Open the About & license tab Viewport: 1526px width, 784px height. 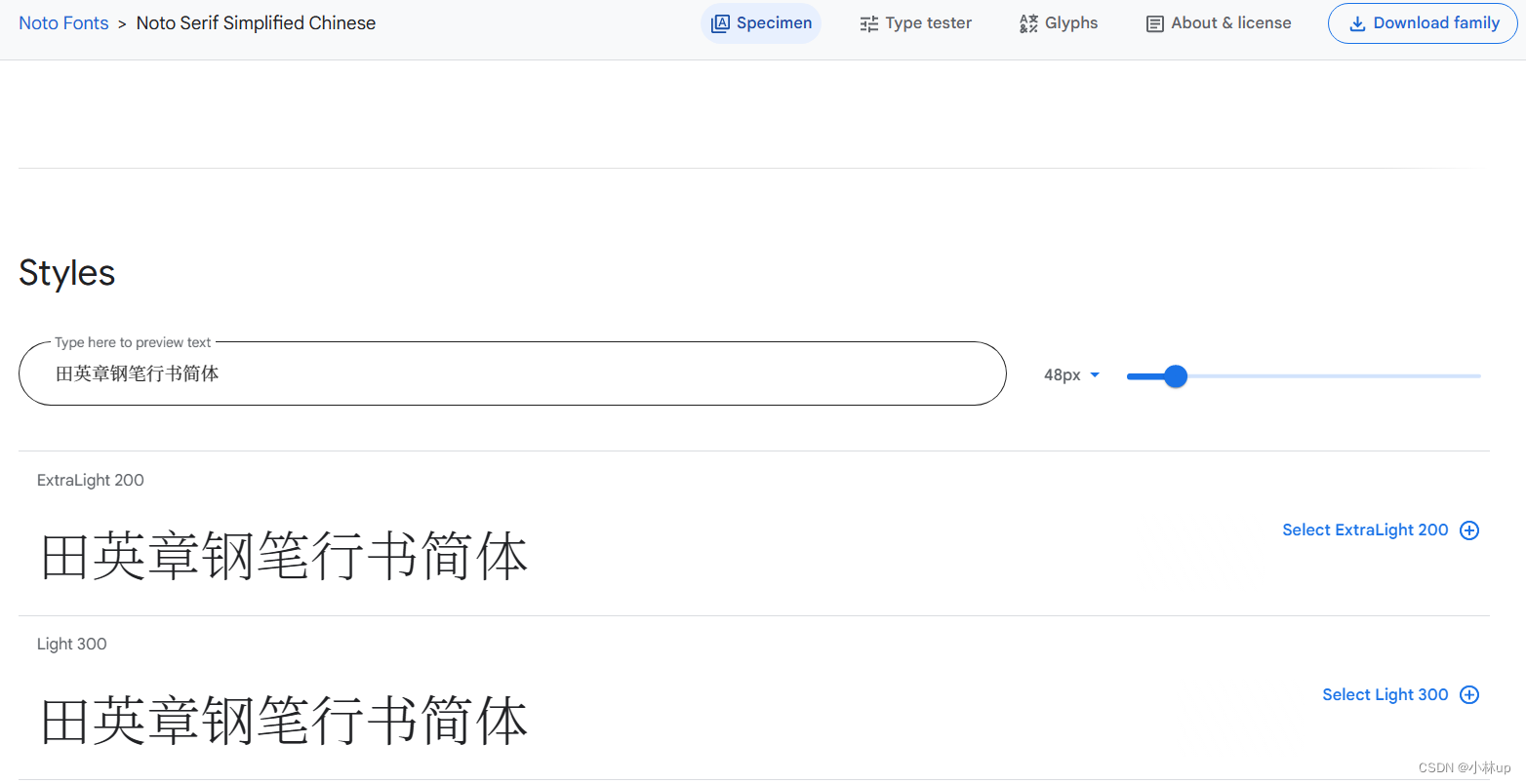(x=1218, y=23)
